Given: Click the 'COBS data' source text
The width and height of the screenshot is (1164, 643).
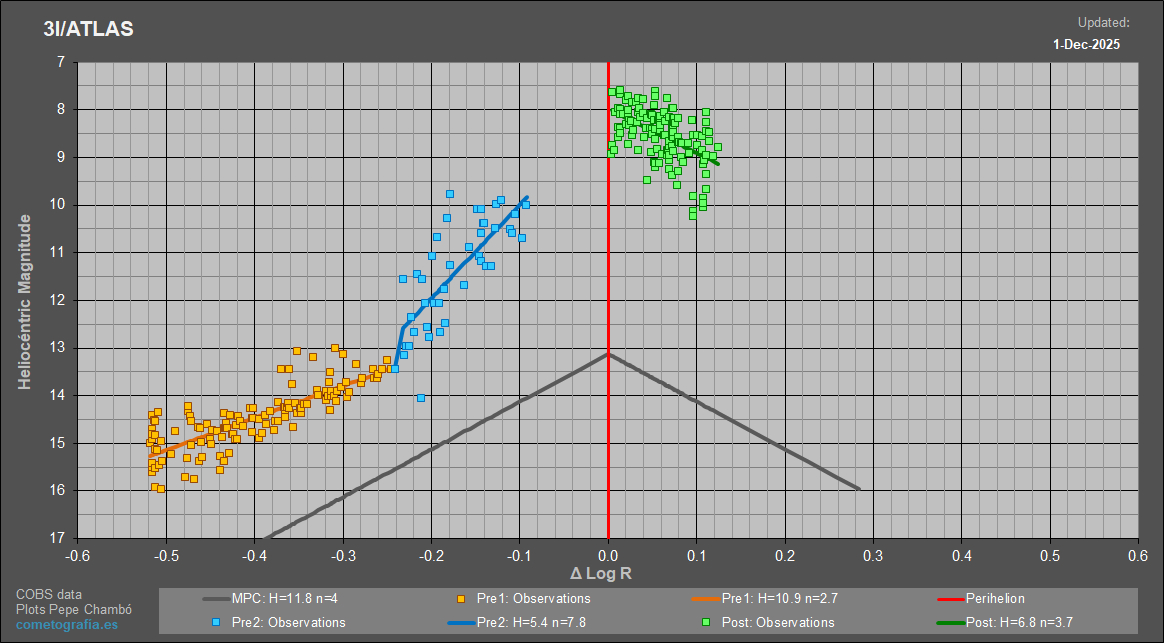Looking at the screenshot, I should pos(49,594).
